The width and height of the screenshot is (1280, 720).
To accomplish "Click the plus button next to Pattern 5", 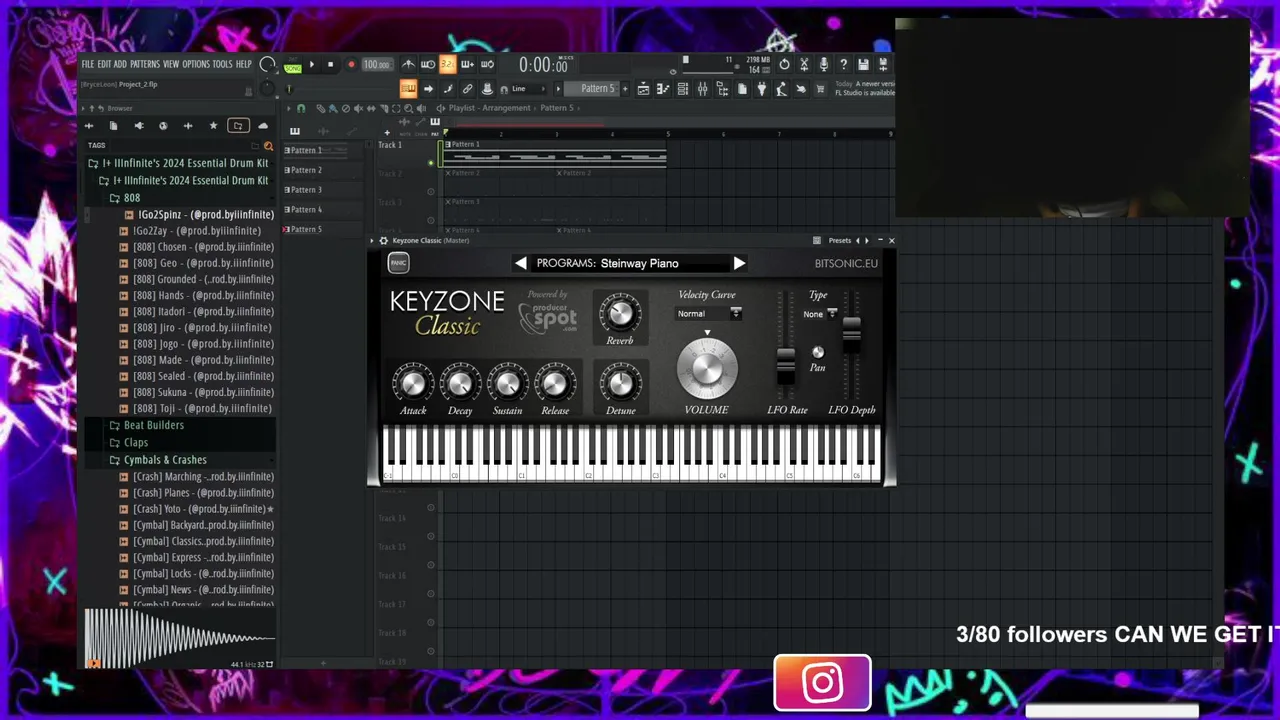I will pyautogui.click(x=625, y=88).
